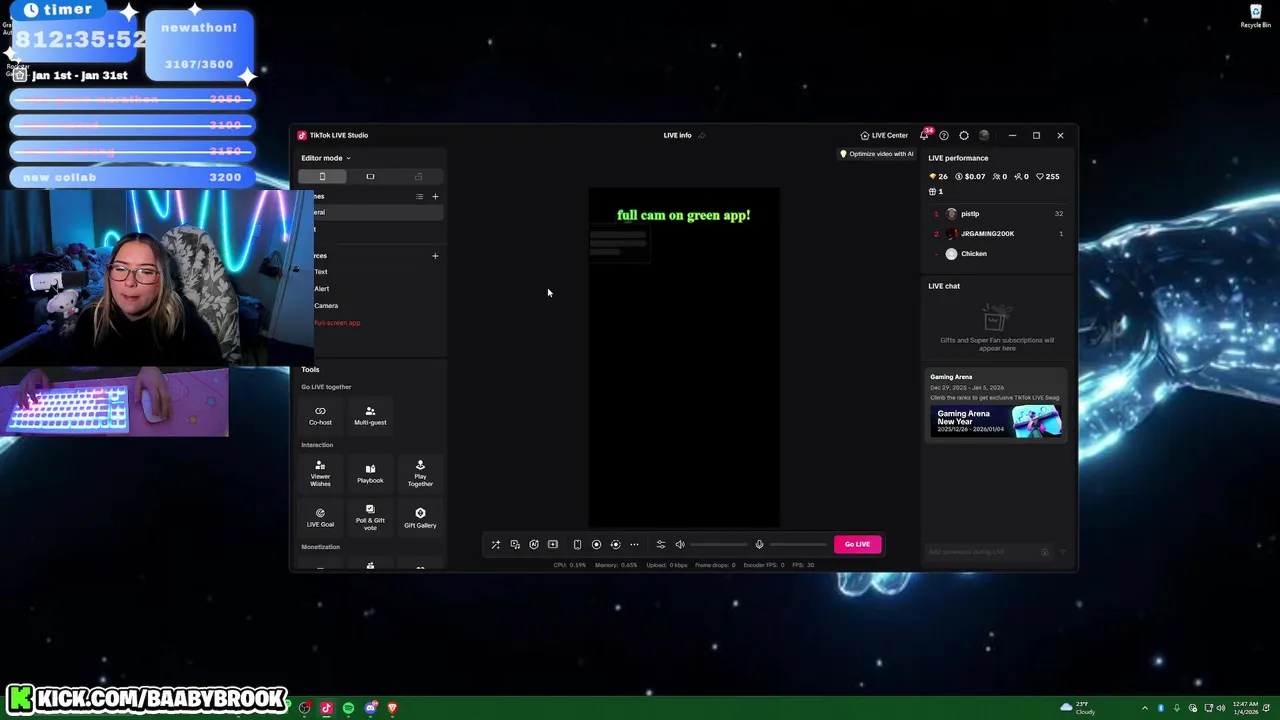Click the 255 likes count

pyautogui.click(x=1048, y=177)
